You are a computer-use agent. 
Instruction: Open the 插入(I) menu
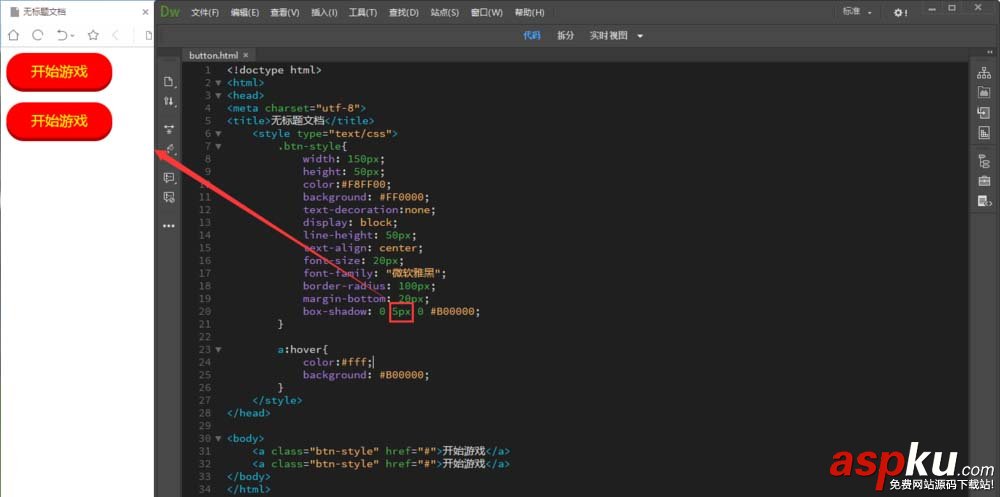point(324,13)
